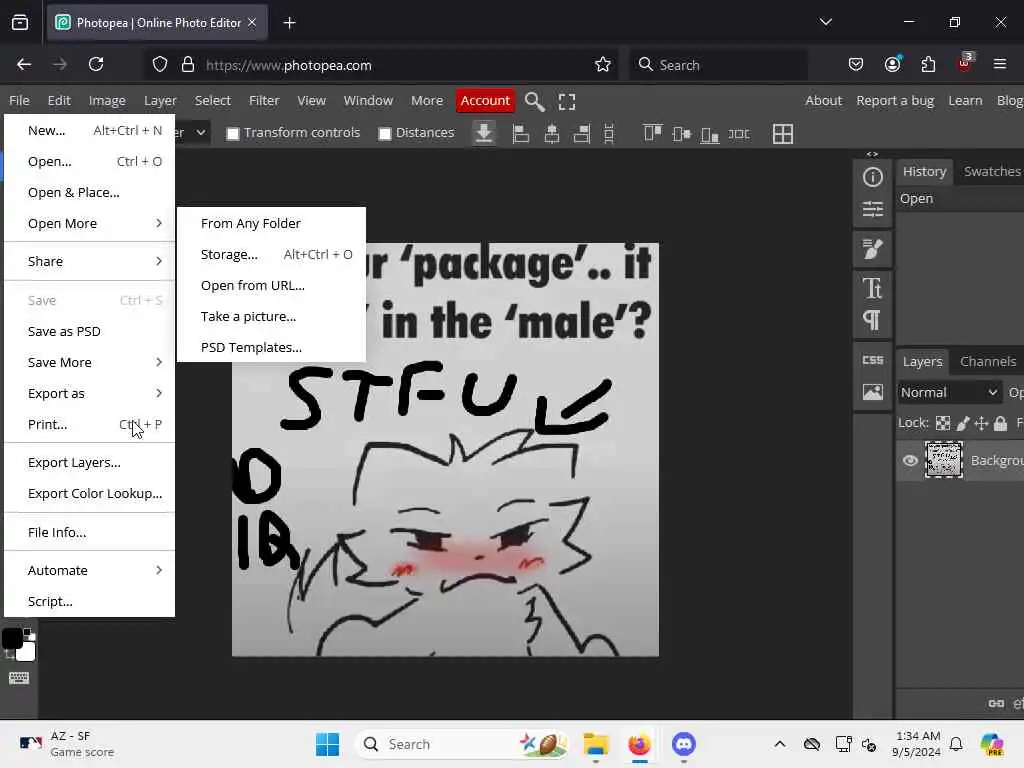Image resolution: width=1024 pixels, height=768 pixels.
Task: Distribute horizontal spacing icon
Action: 739,134
